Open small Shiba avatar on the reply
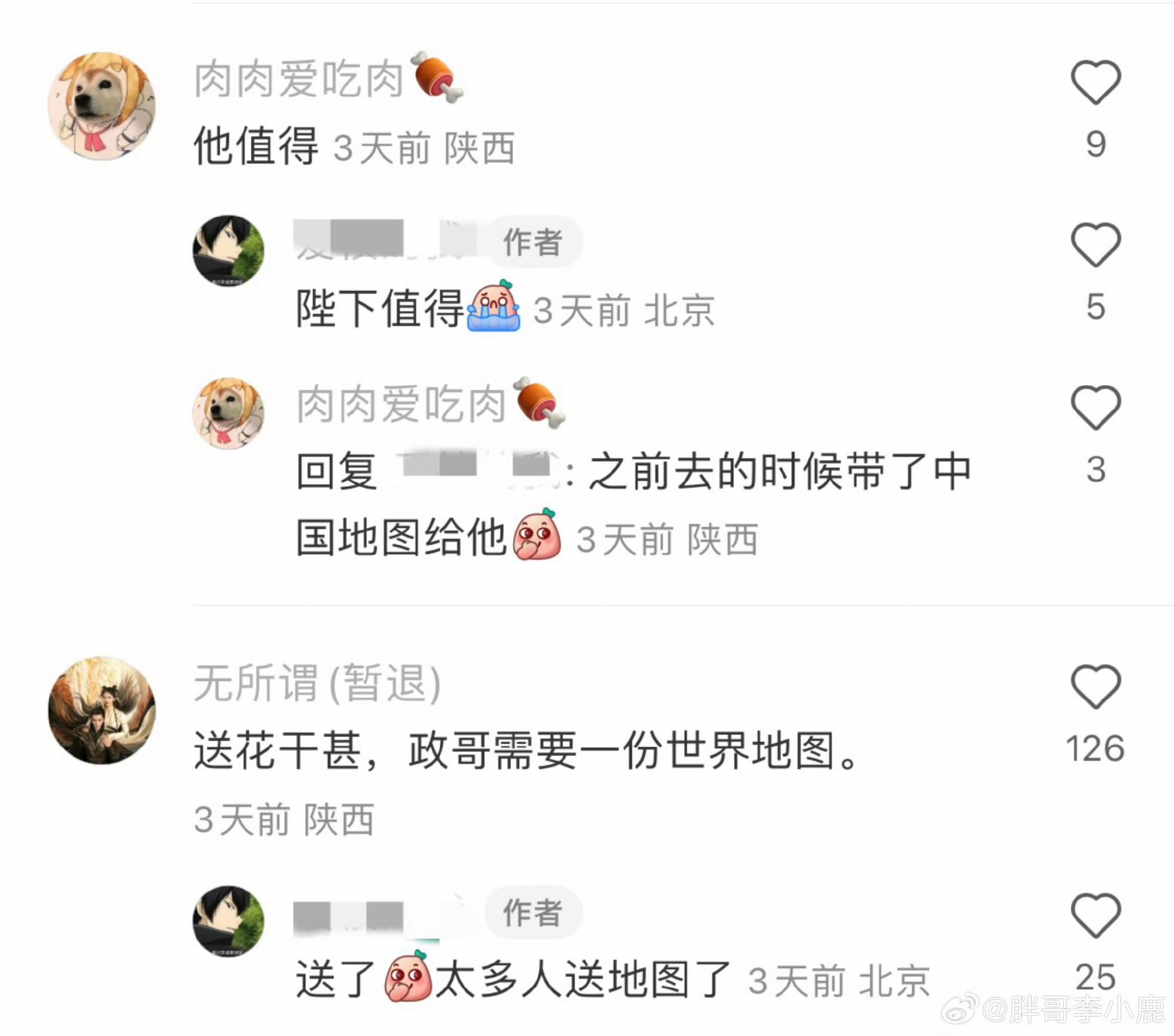Viewport: 1174px width, 1036px height. click(228, 413)
